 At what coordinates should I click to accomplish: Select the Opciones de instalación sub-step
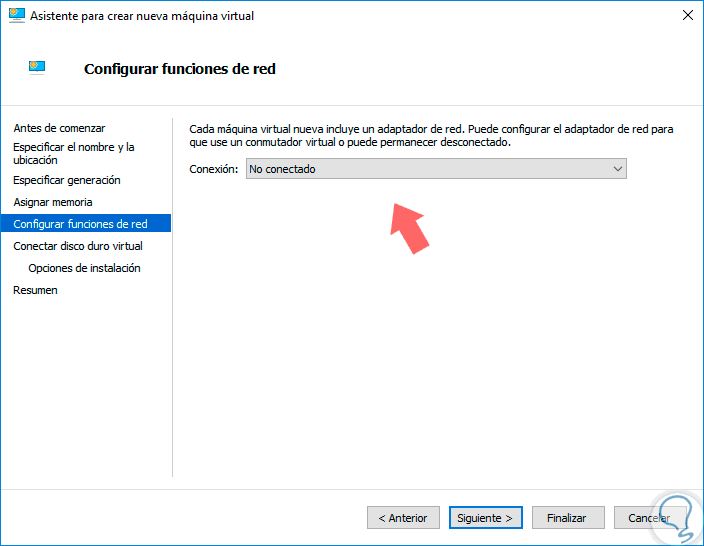[84, 268]
